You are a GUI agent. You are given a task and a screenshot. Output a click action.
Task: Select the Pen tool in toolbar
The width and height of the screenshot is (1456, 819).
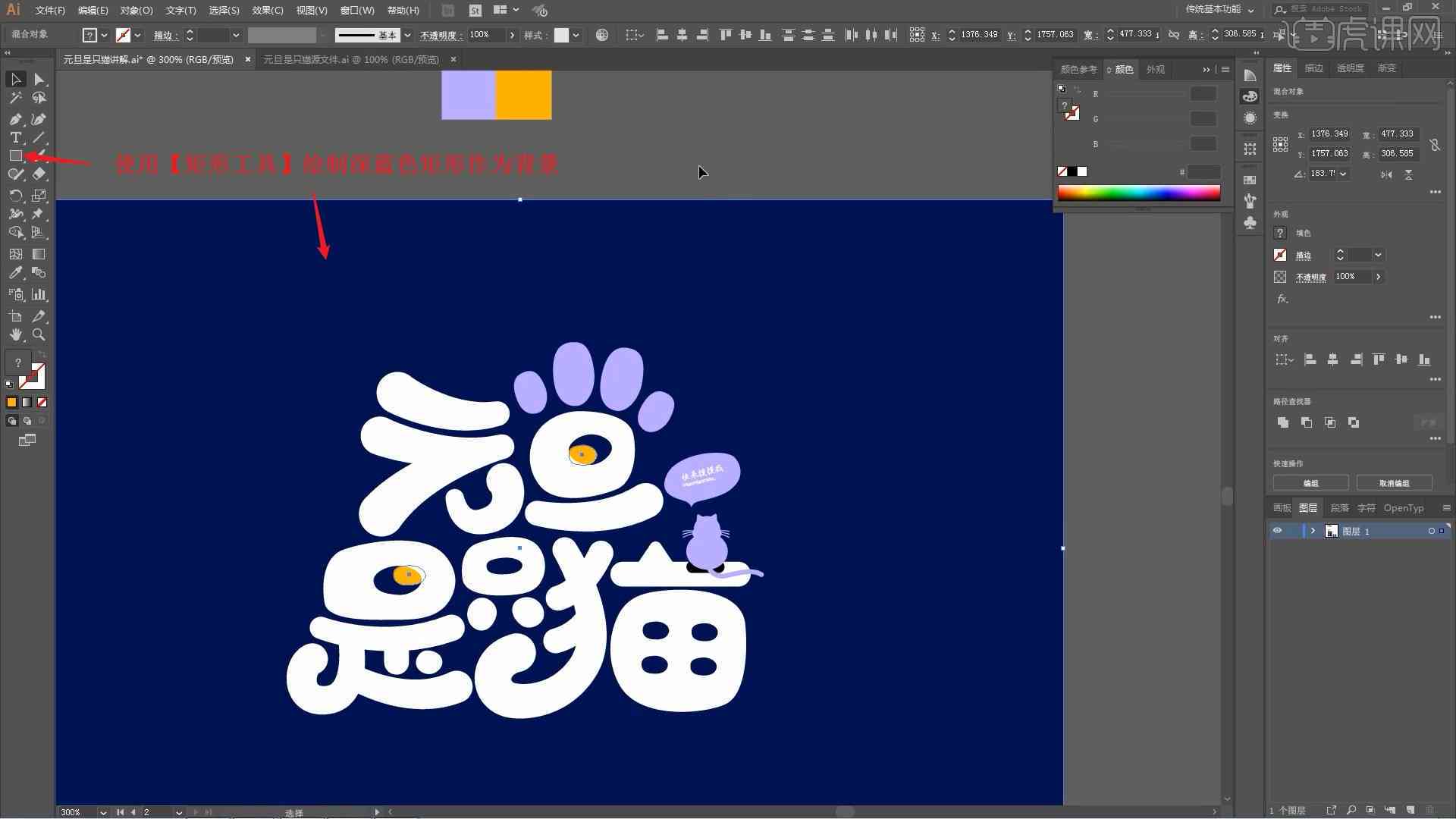point(15,117)
